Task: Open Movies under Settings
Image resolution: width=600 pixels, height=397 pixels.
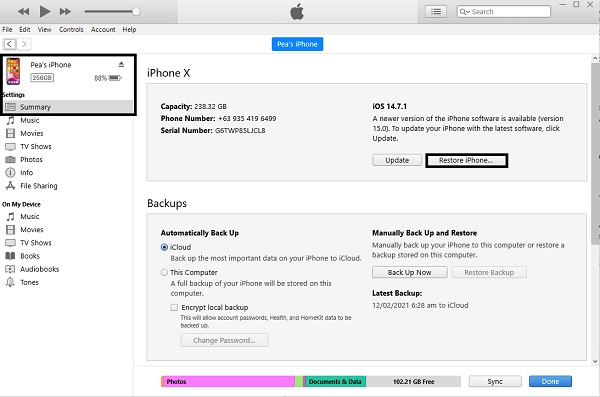Action: [32, 133]
